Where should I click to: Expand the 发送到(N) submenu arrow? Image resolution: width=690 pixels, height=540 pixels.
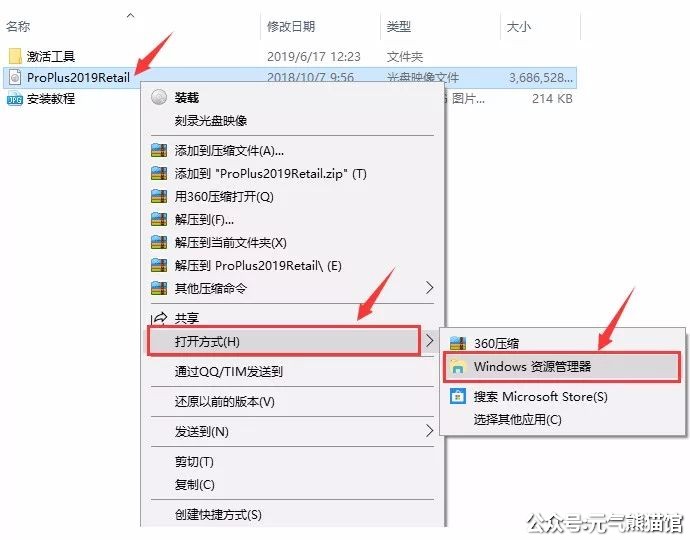(430, 431)
